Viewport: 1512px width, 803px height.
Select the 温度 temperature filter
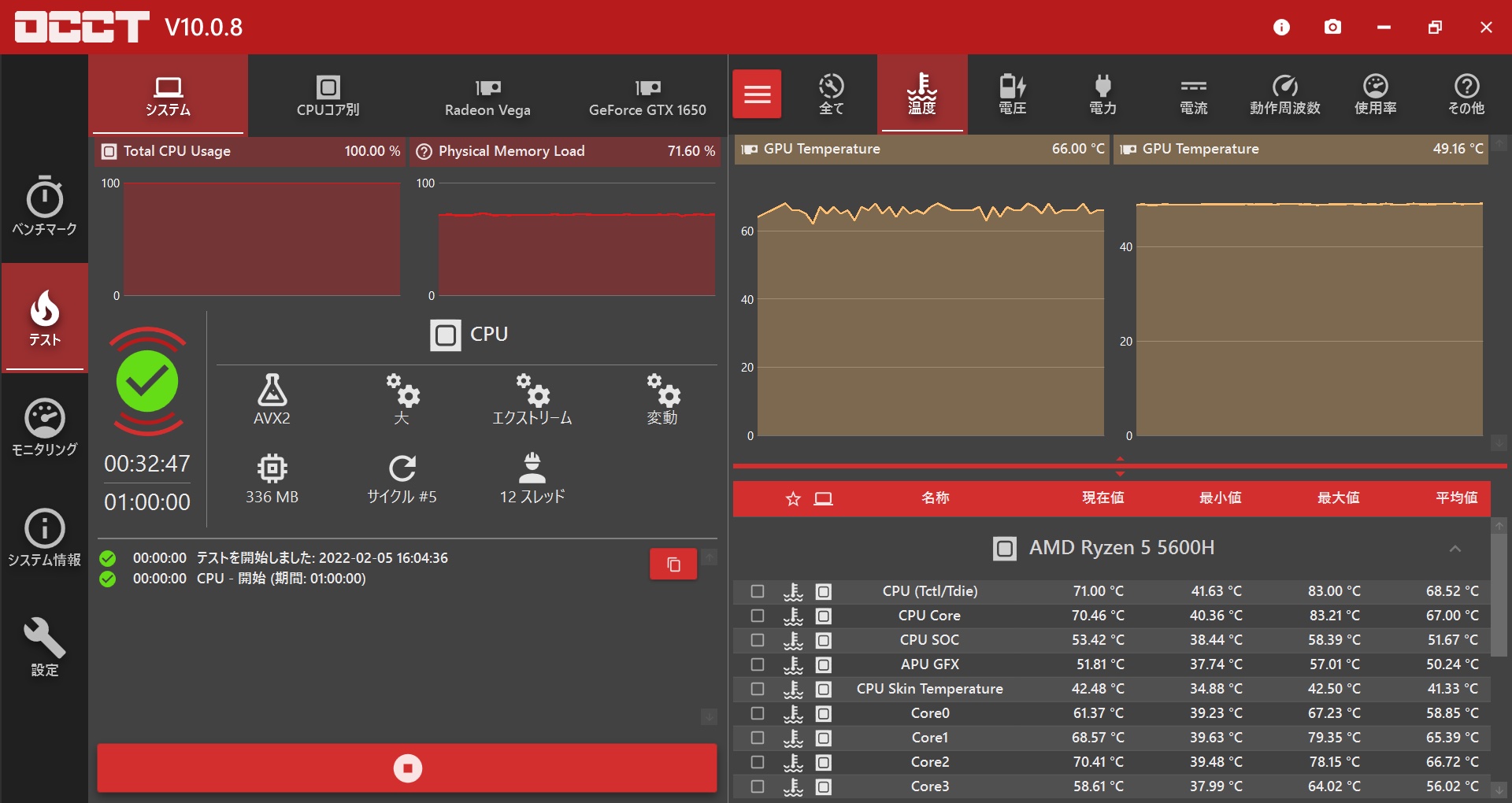coord(922,94)
